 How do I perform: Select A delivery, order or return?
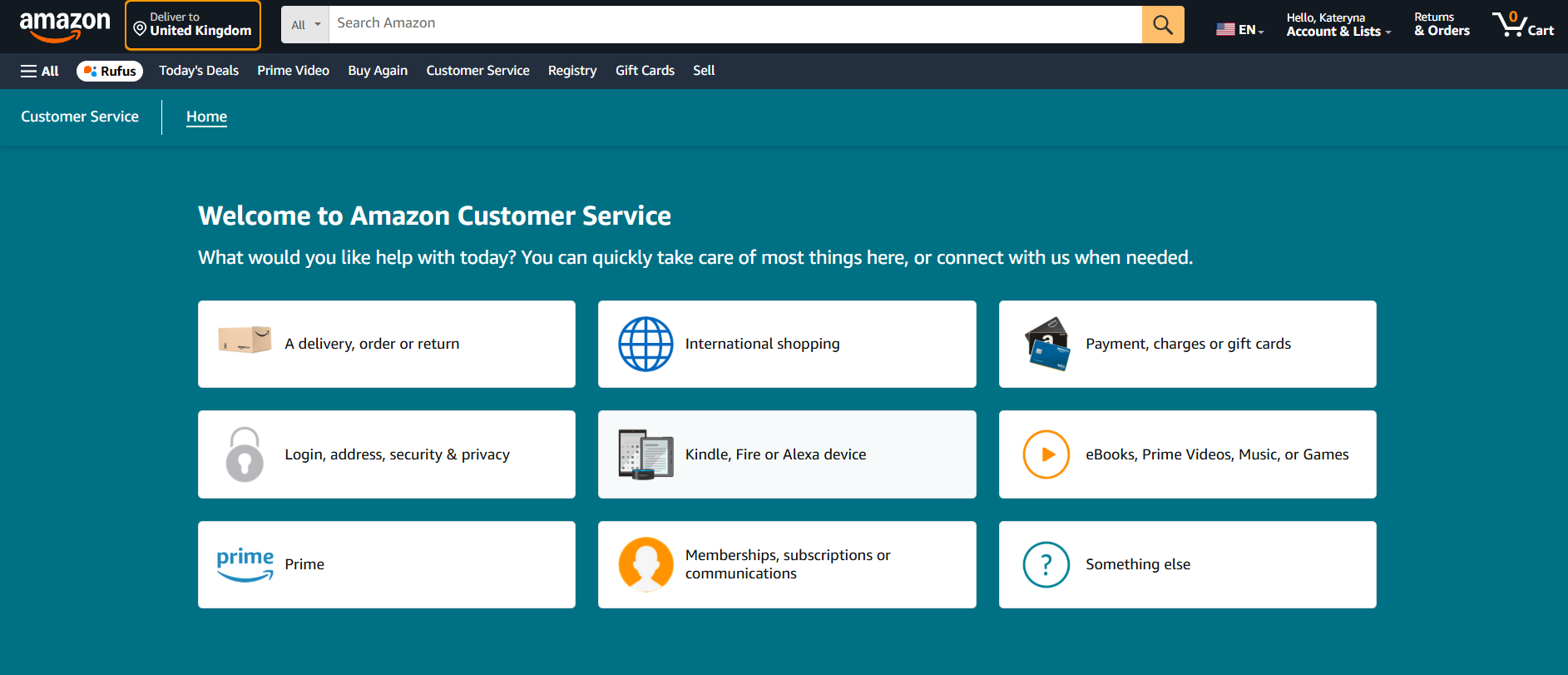pyautogui.click(x=372, y=344)
